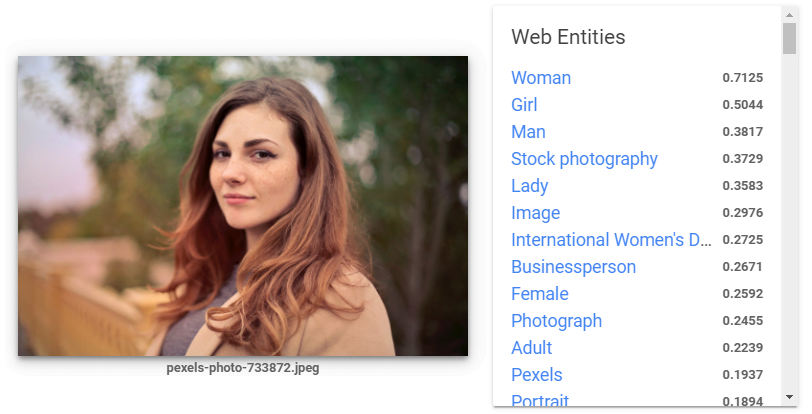This screenshot has width=812, height=414.
Task: Click the Adult entity link
Action: pyautogui.click(x=531, y=348)
